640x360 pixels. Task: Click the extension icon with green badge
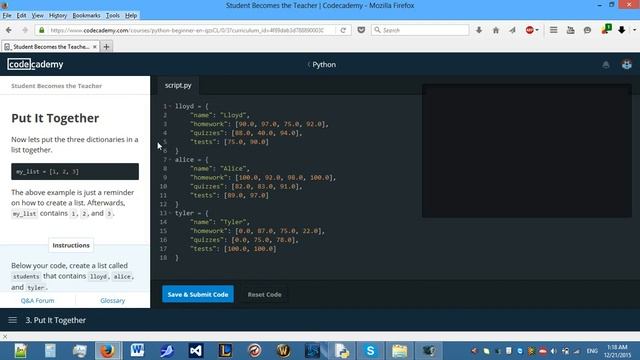[606, 29]
